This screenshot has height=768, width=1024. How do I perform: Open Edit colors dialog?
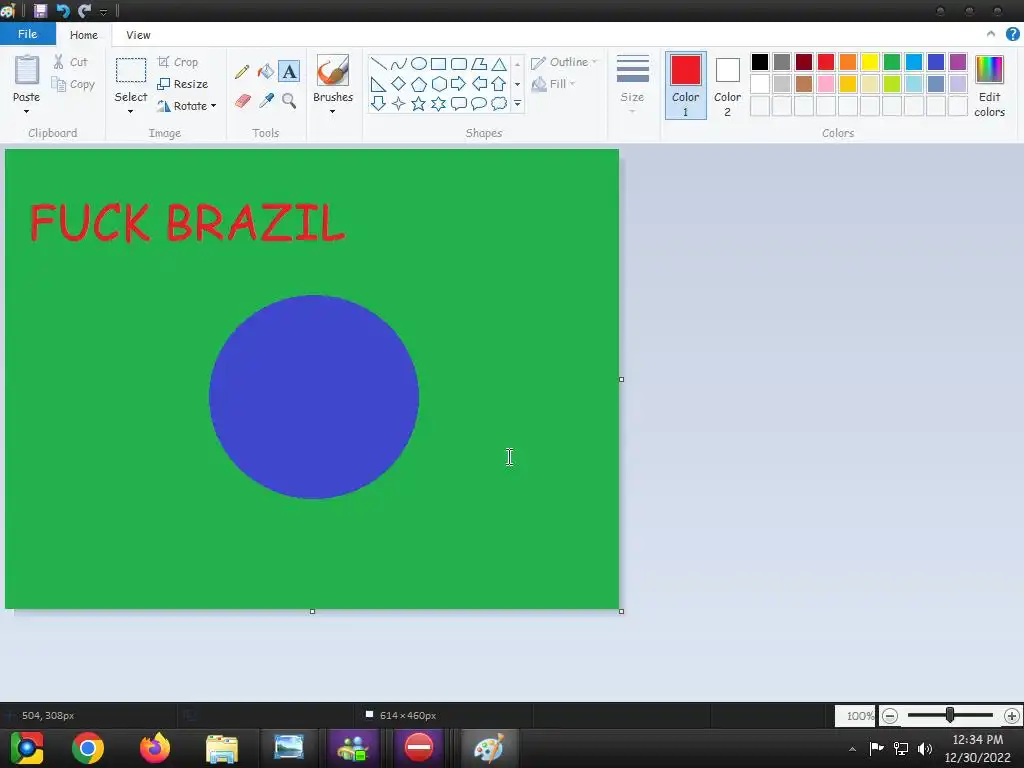click(x=989, y=86)
